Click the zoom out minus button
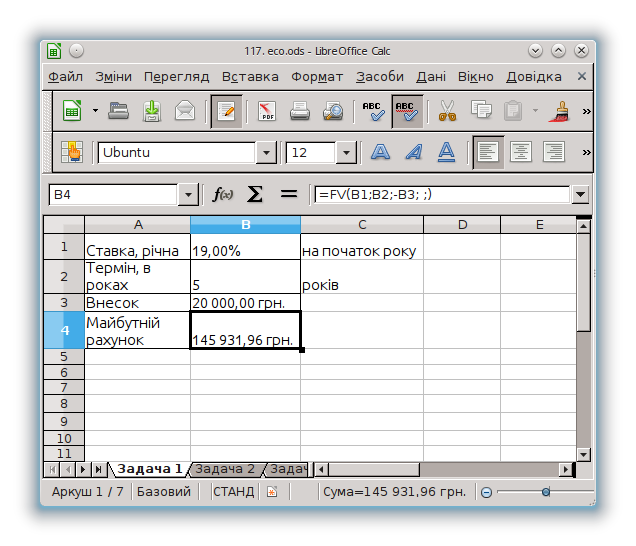 click(x=486, y=492)
